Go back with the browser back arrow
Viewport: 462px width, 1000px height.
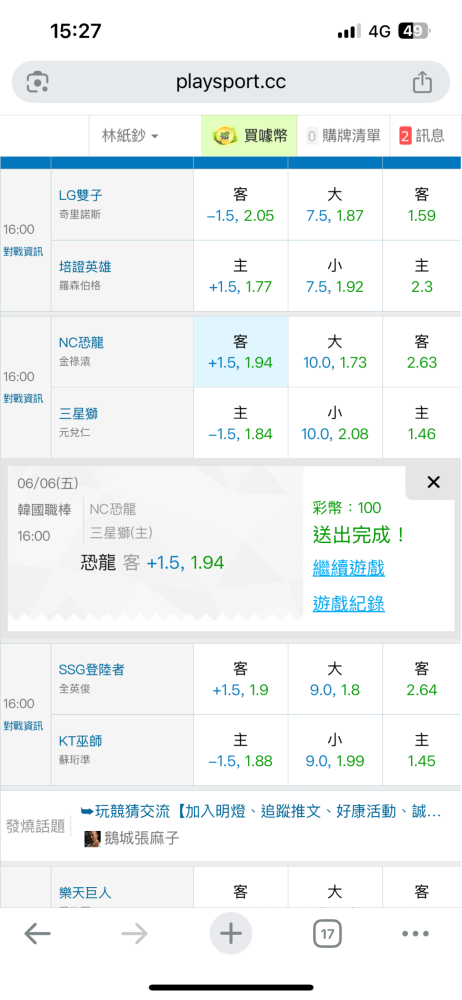(x=38, y=934)
